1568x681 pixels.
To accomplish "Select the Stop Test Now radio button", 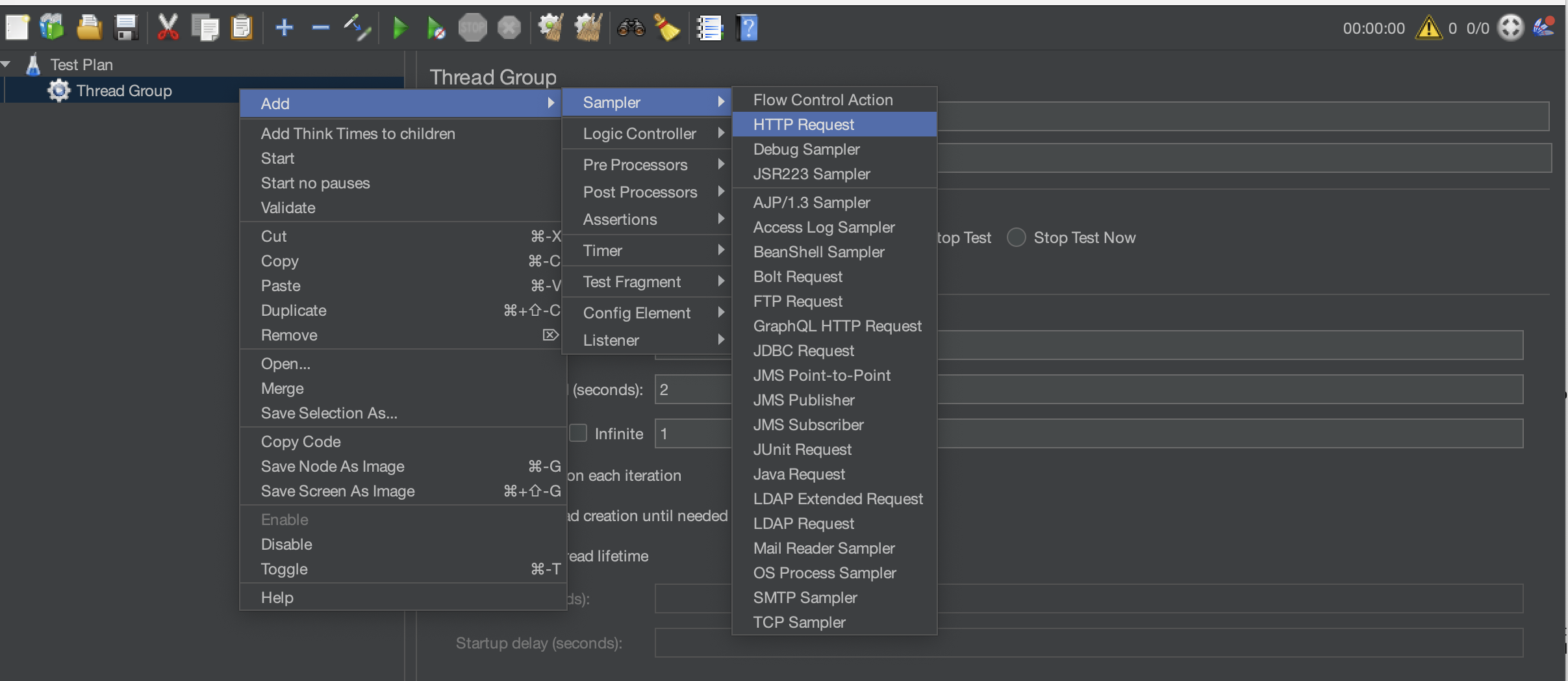I will pyautogui.click(x=1017, y=238).
